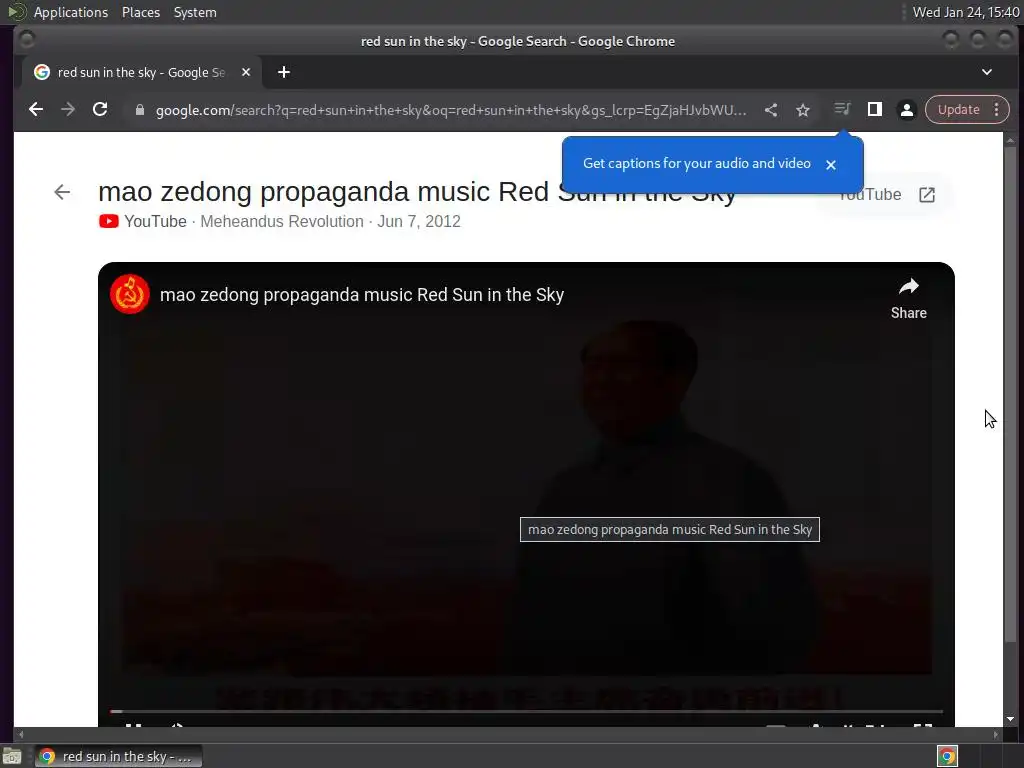Click the scroll down arrow
This screenshot has height=768, width=1024.
click(1010, 719)
